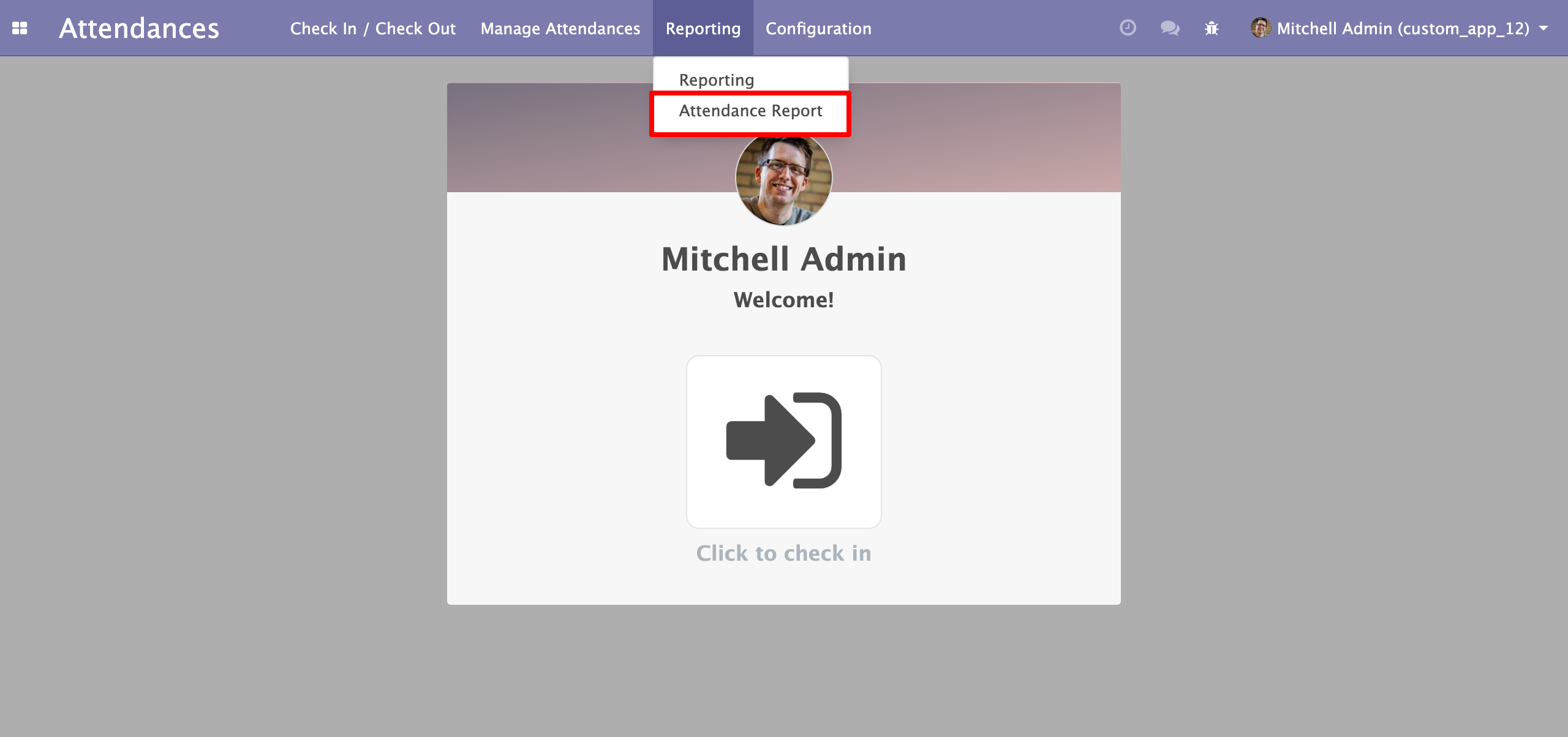Select Attendance Report menu entry

coord(750,111)
